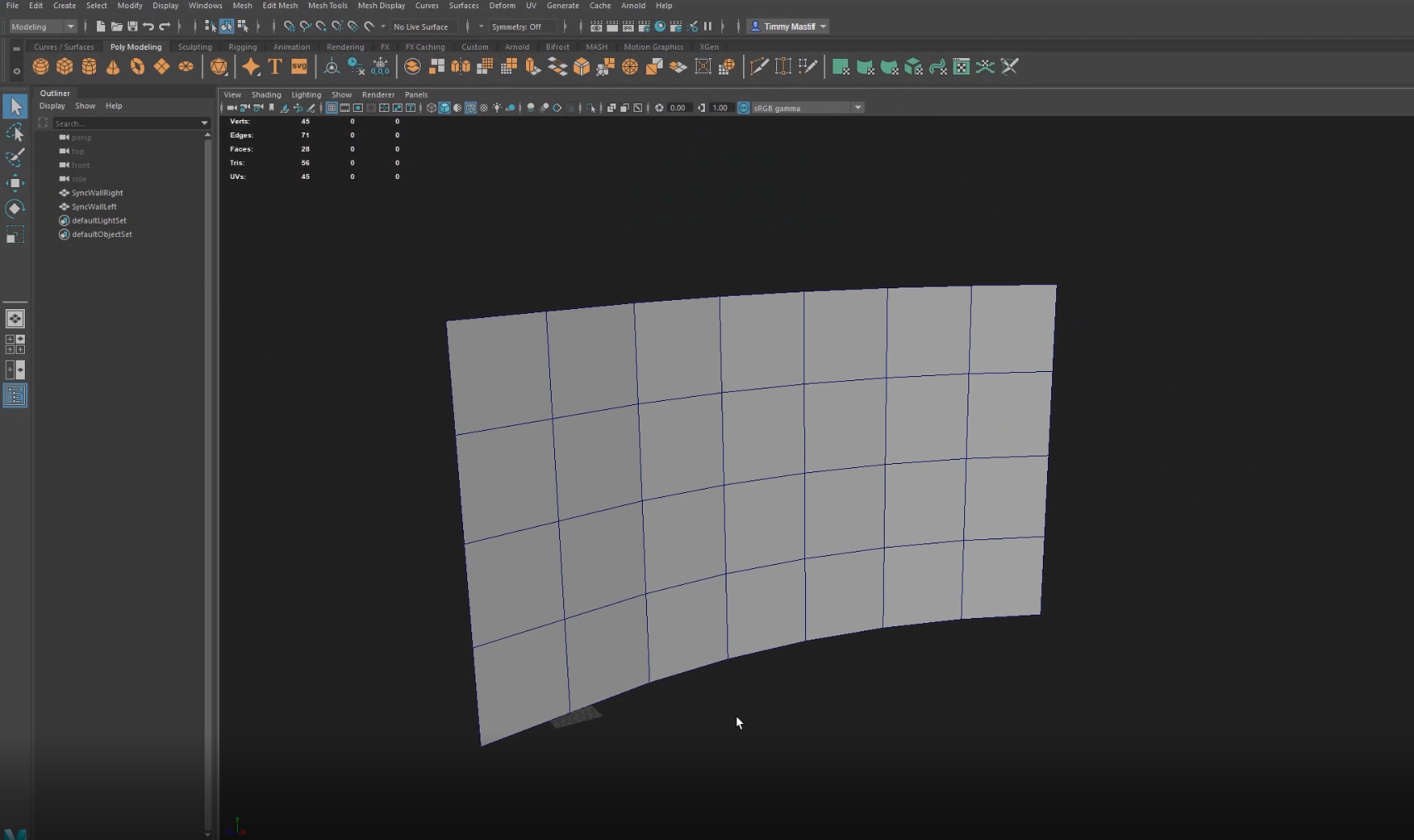1414x840 pixels.
Task: Click the polygon Type tool icon
Action: pos(275,67)
